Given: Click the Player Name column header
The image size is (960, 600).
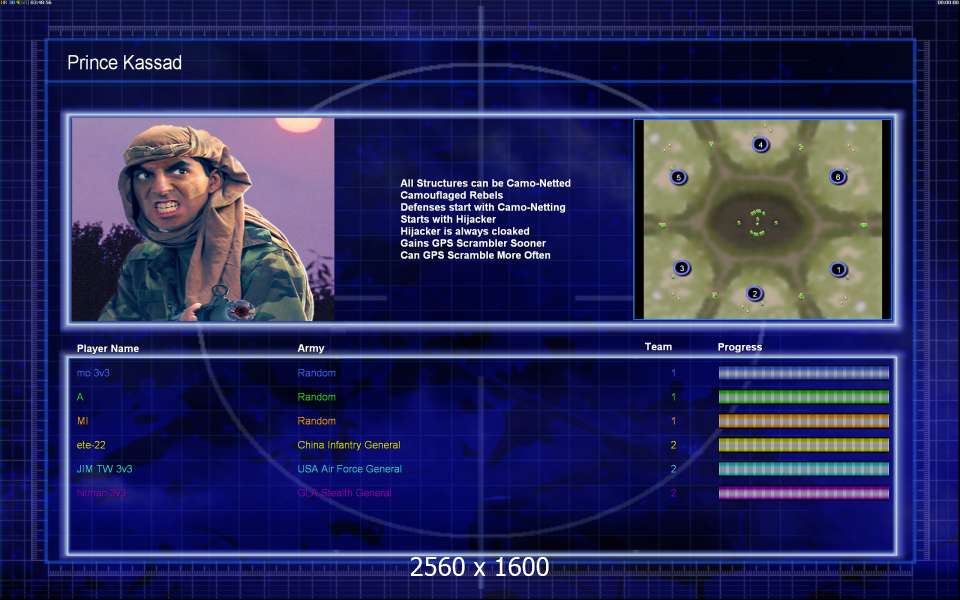Looking at the screenshot, I should click(x=108, y=348).
